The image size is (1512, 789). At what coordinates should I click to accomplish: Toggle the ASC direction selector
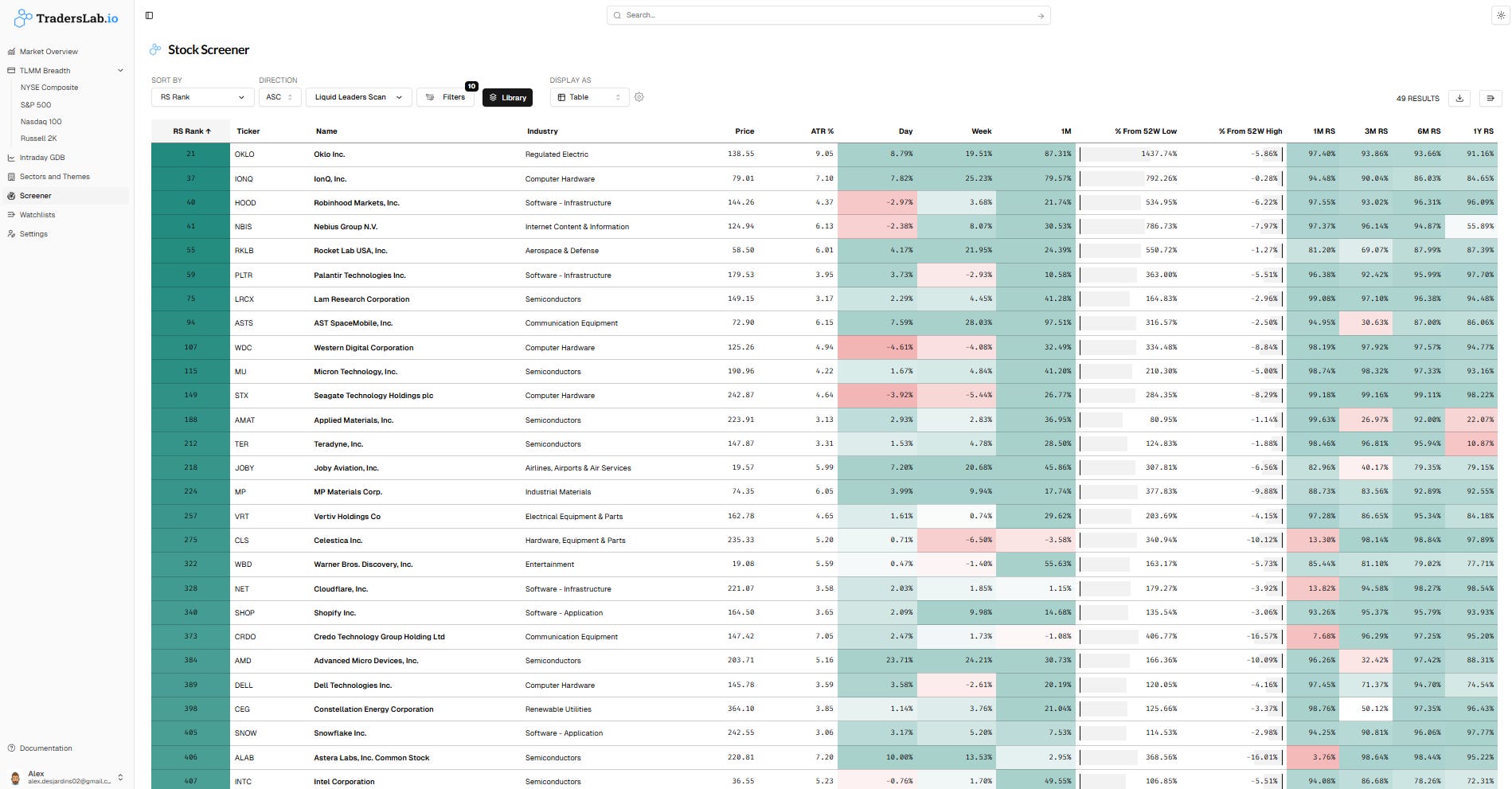(x=279, y=97)
